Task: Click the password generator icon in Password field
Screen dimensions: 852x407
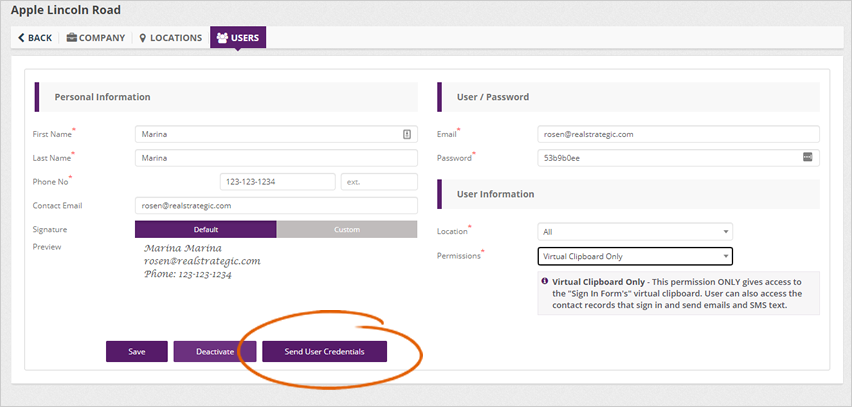Action: tap(807, 157)
